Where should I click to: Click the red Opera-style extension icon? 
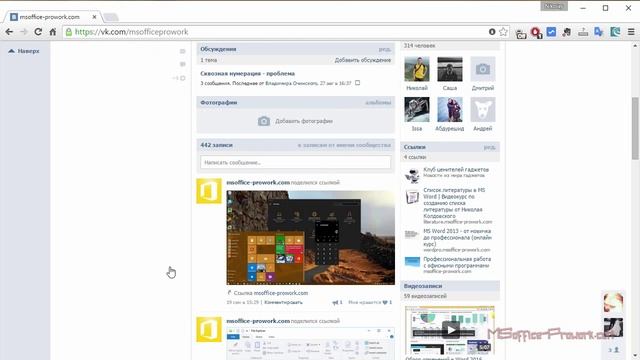coord(536,32)
